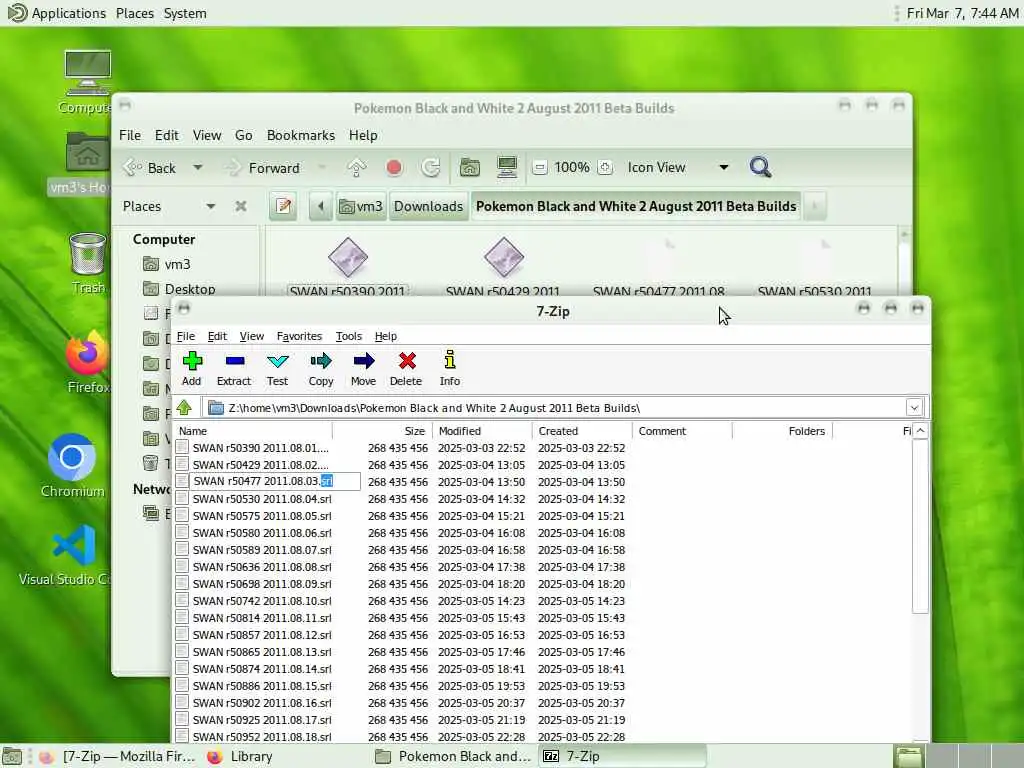
Task: Click the 7-Zip scroll up arrow
Action: (920, 431)
